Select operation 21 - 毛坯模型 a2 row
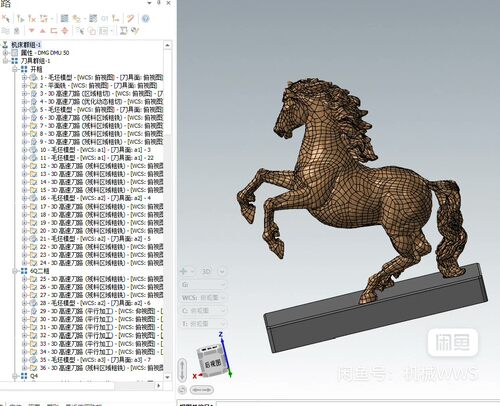The image size is (500, 406). click(95, 239)
